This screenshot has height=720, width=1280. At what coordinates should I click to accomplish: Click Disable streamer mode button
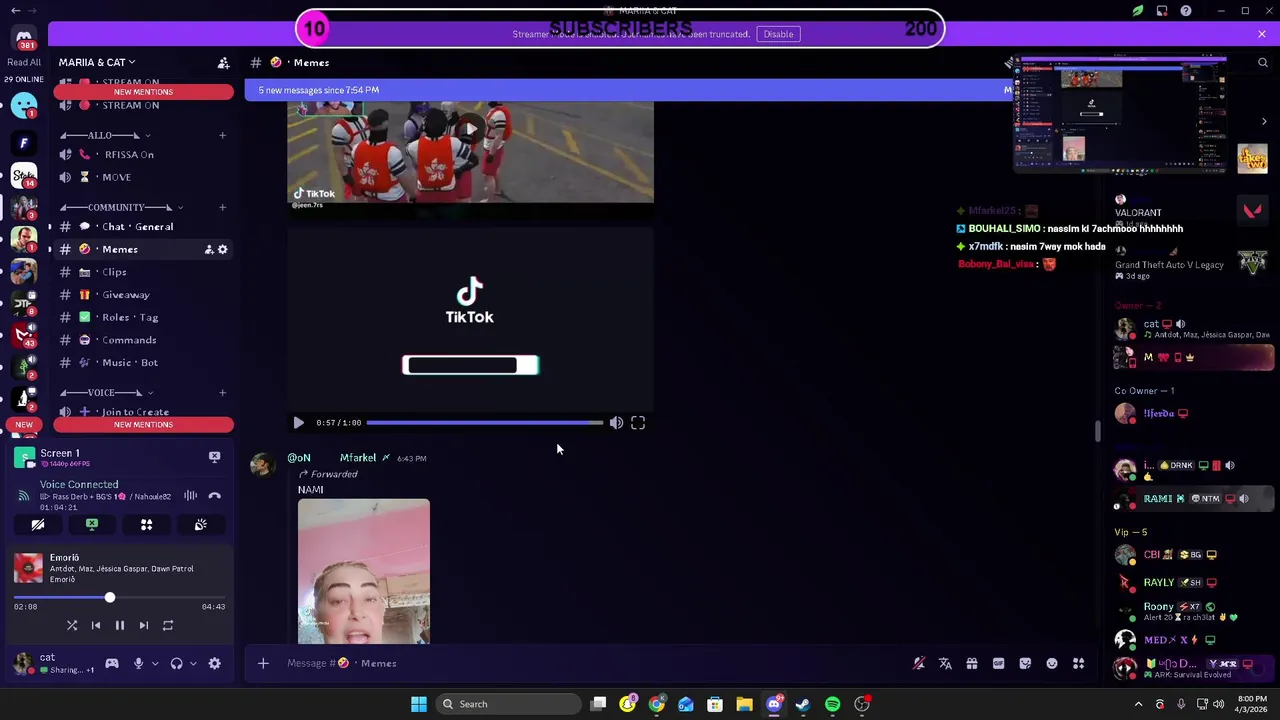[778, 34]
